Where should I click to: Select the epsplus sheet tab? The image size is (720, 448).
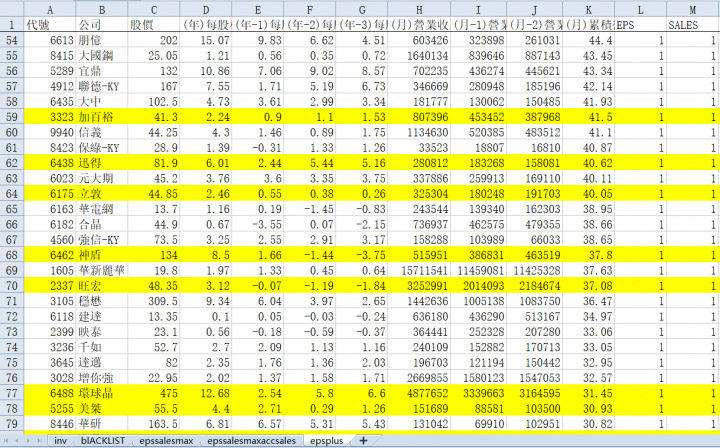(x=326, y=441)
